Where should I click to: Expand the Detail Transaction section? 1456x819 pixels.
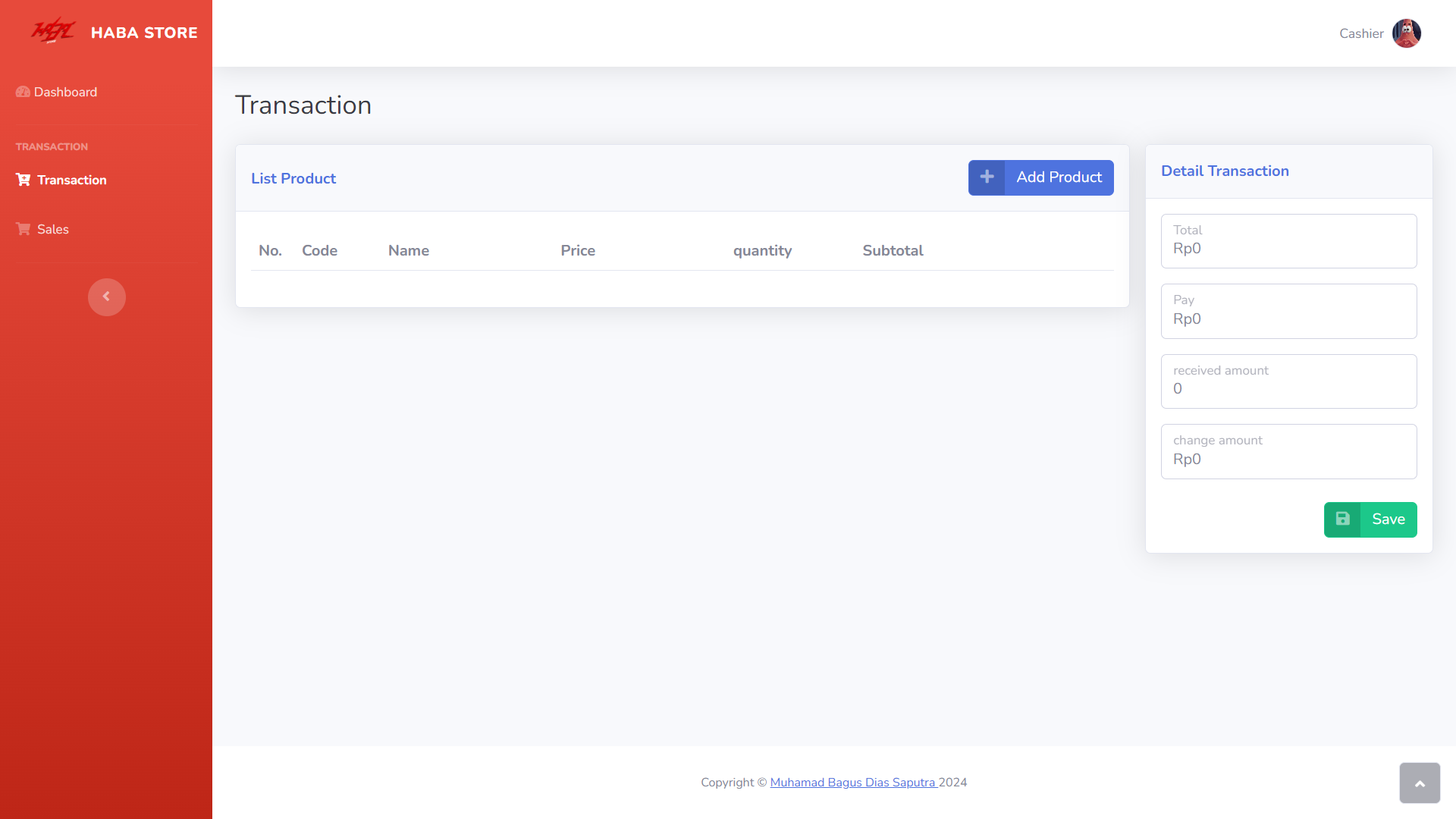[1225, 171]
